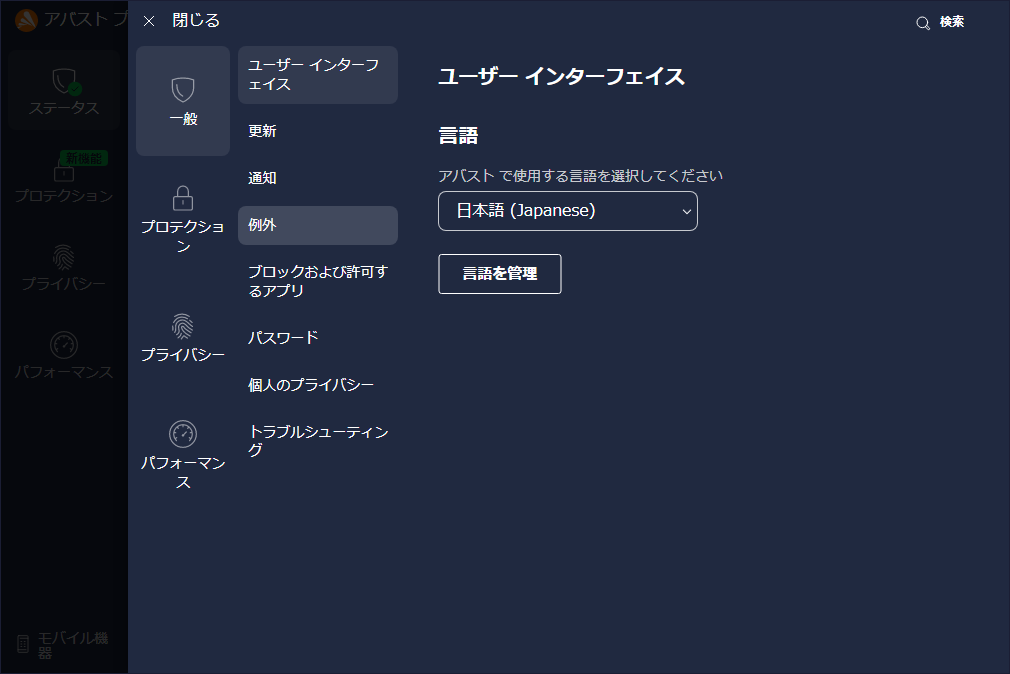Click the Avast logo in the main window
1010x674 pixels.
[26, 21]
